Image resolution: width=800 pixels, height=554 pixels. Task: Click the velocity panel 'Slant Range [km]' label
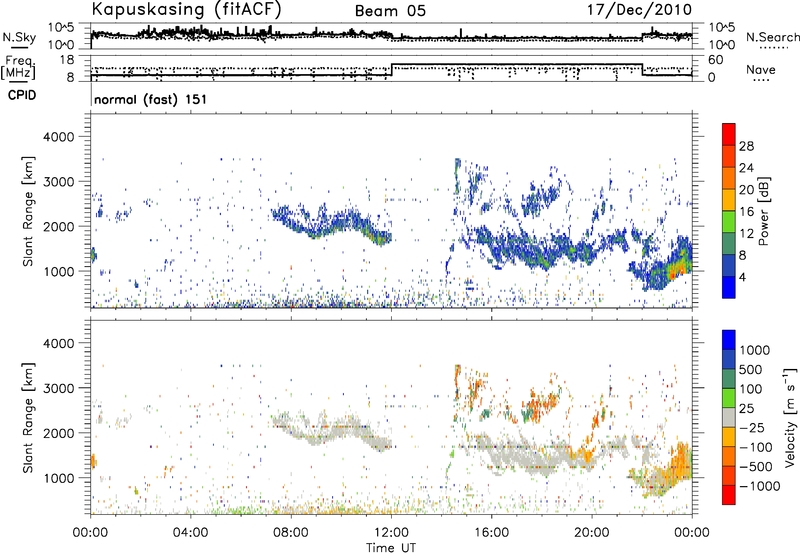point(28,417)
